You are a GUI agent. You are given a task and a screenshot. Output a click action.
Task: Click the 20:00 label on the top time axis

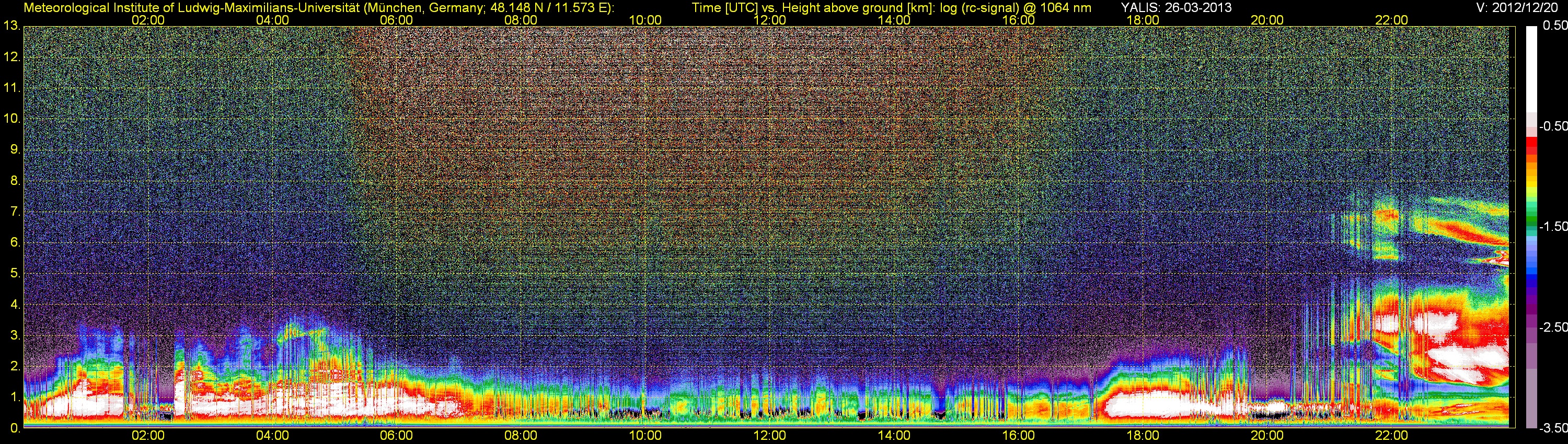(1267, 20)
